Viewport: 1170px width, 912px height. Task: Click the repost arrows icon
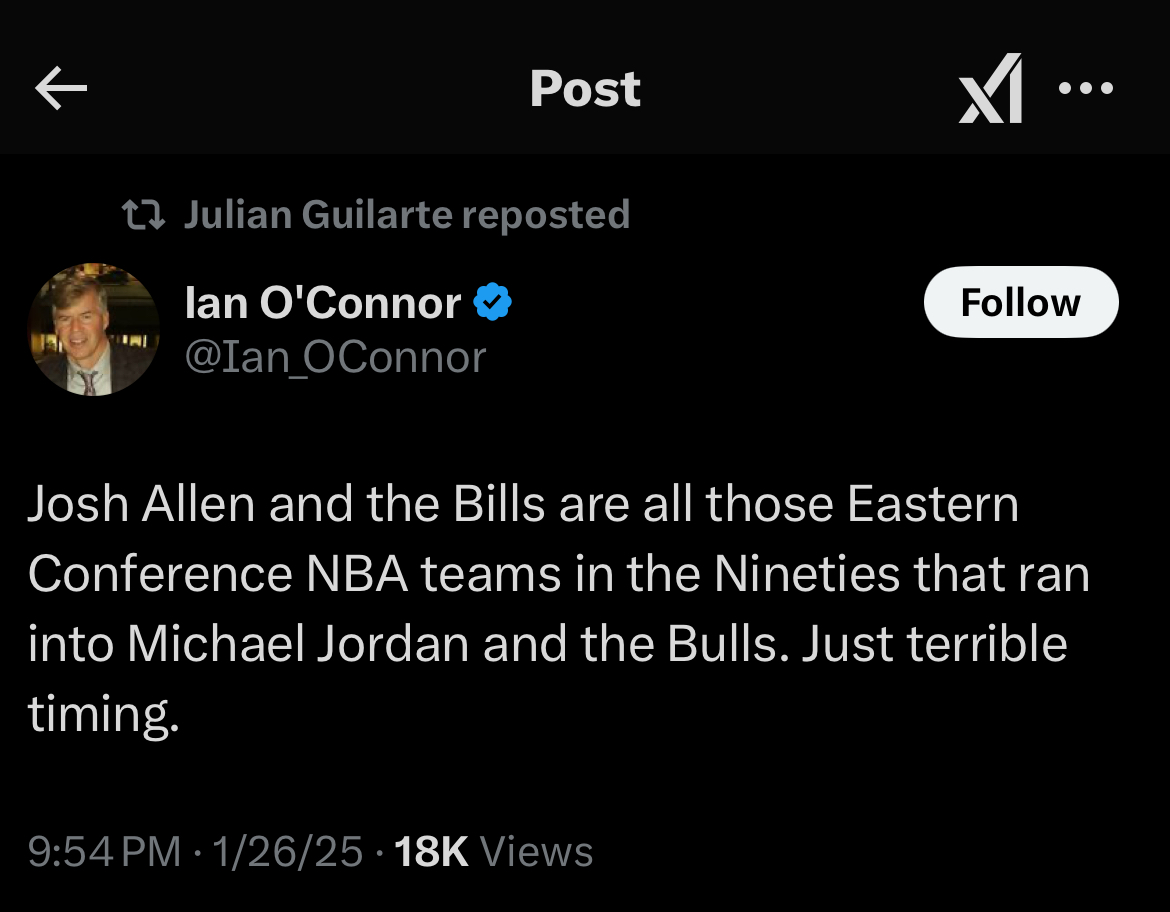click(143, 214)
